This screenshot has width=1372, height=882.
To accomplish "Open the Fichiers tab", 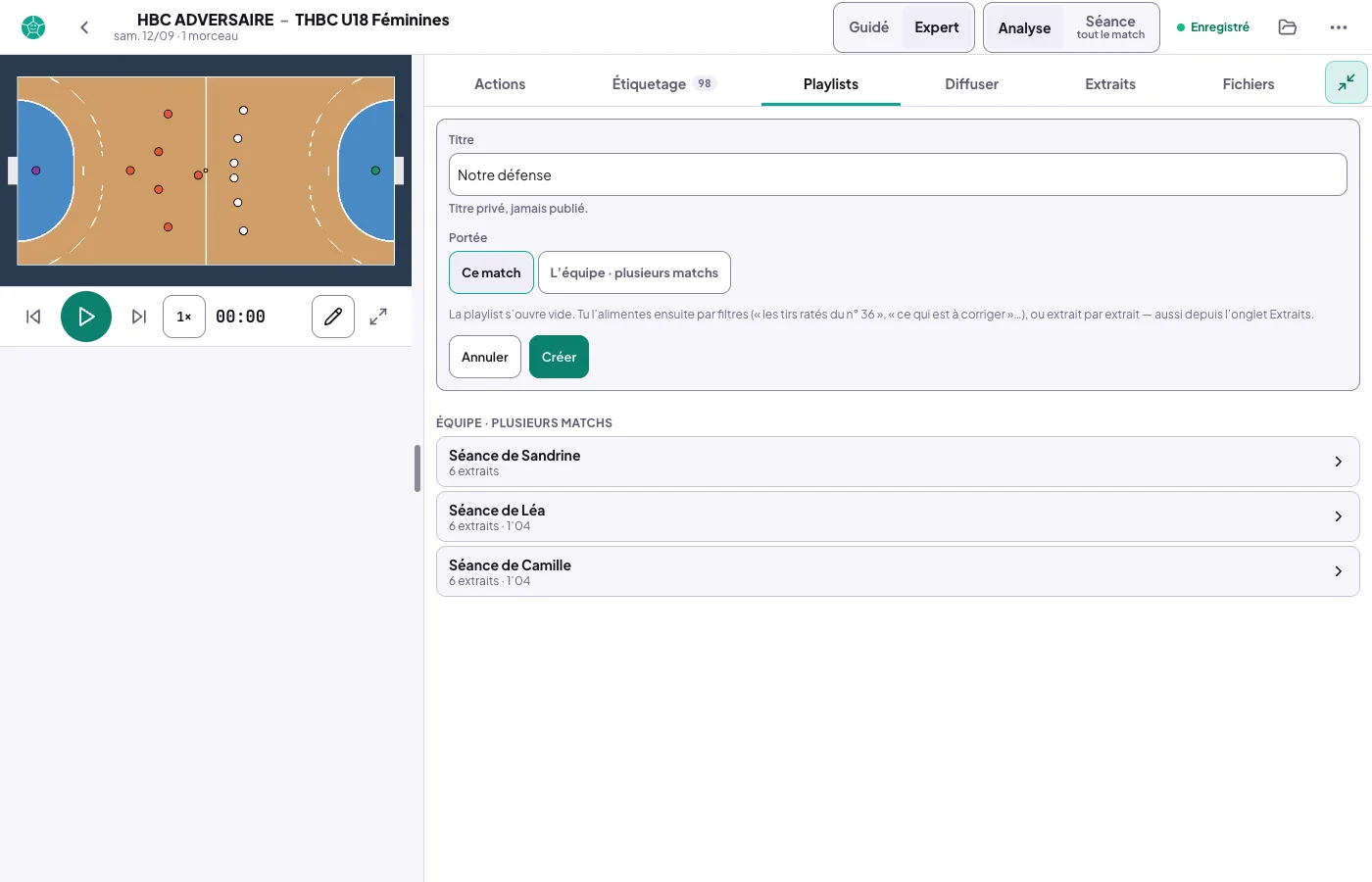I will click(x=1249, y=84).
